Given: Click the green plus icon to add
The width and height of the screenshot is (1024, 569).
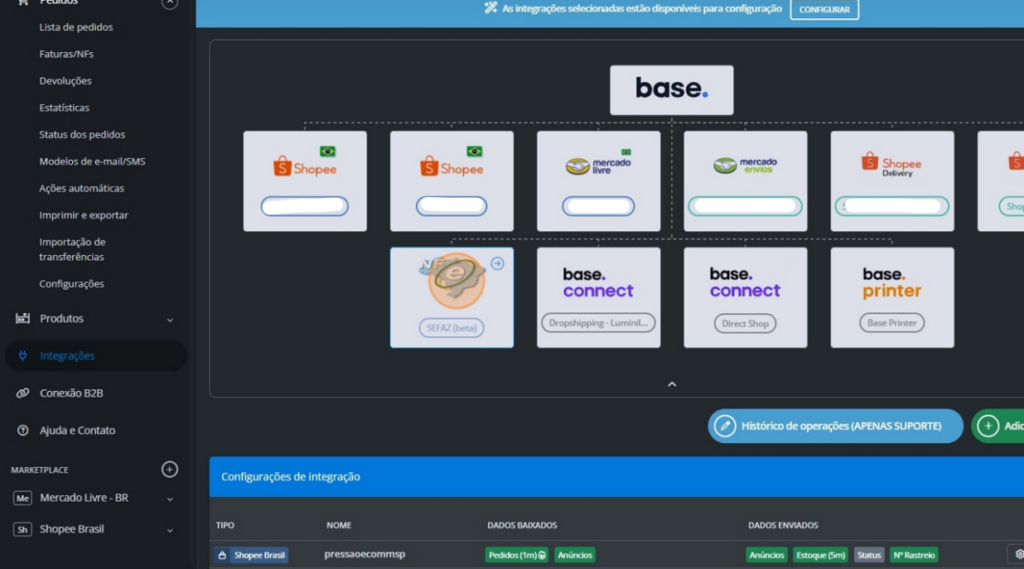Looking at the screenshot, I should [x=988, y=426].
